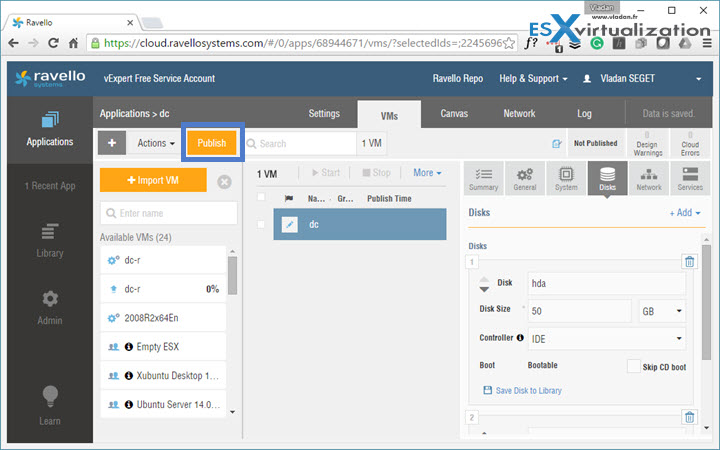Click the Stop VM button
This screenshot has height=450, width=720.
376,173
